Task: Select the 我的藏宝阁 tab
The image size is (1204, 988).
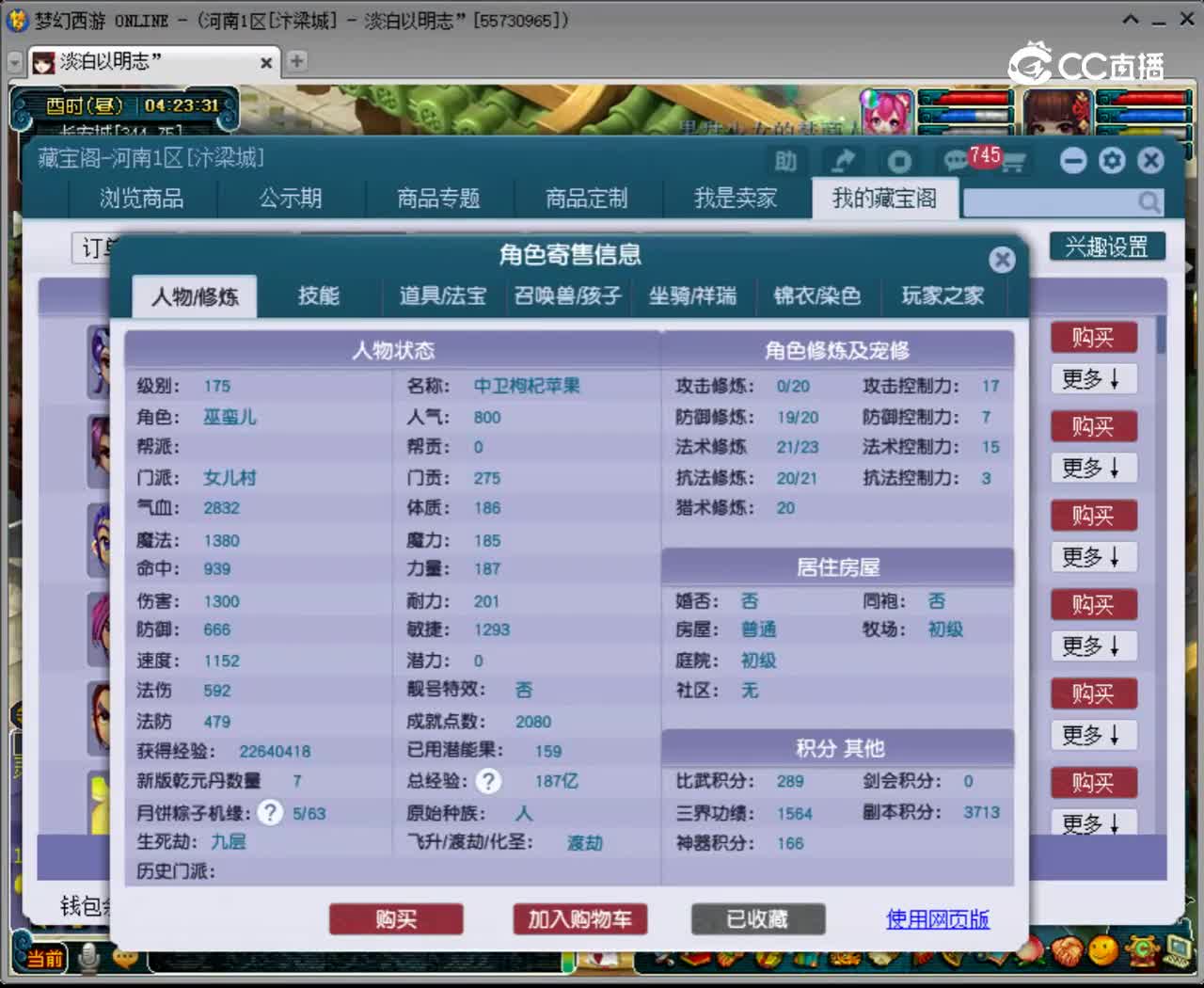Action: [x=885, y=199]
